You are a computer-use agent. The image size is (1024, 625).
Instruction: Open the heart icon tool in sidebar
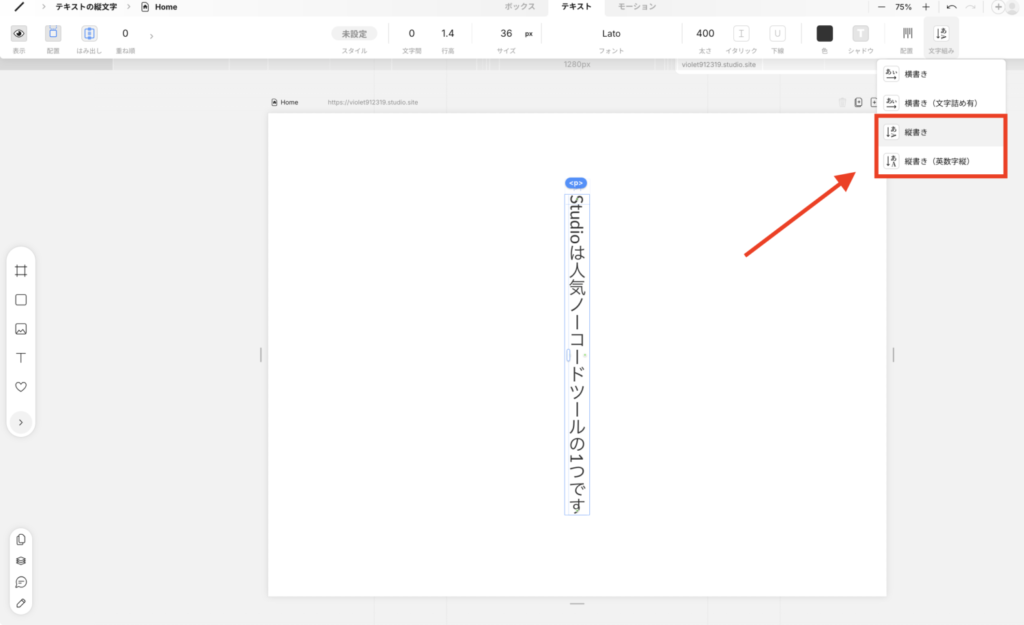[21, 387]
